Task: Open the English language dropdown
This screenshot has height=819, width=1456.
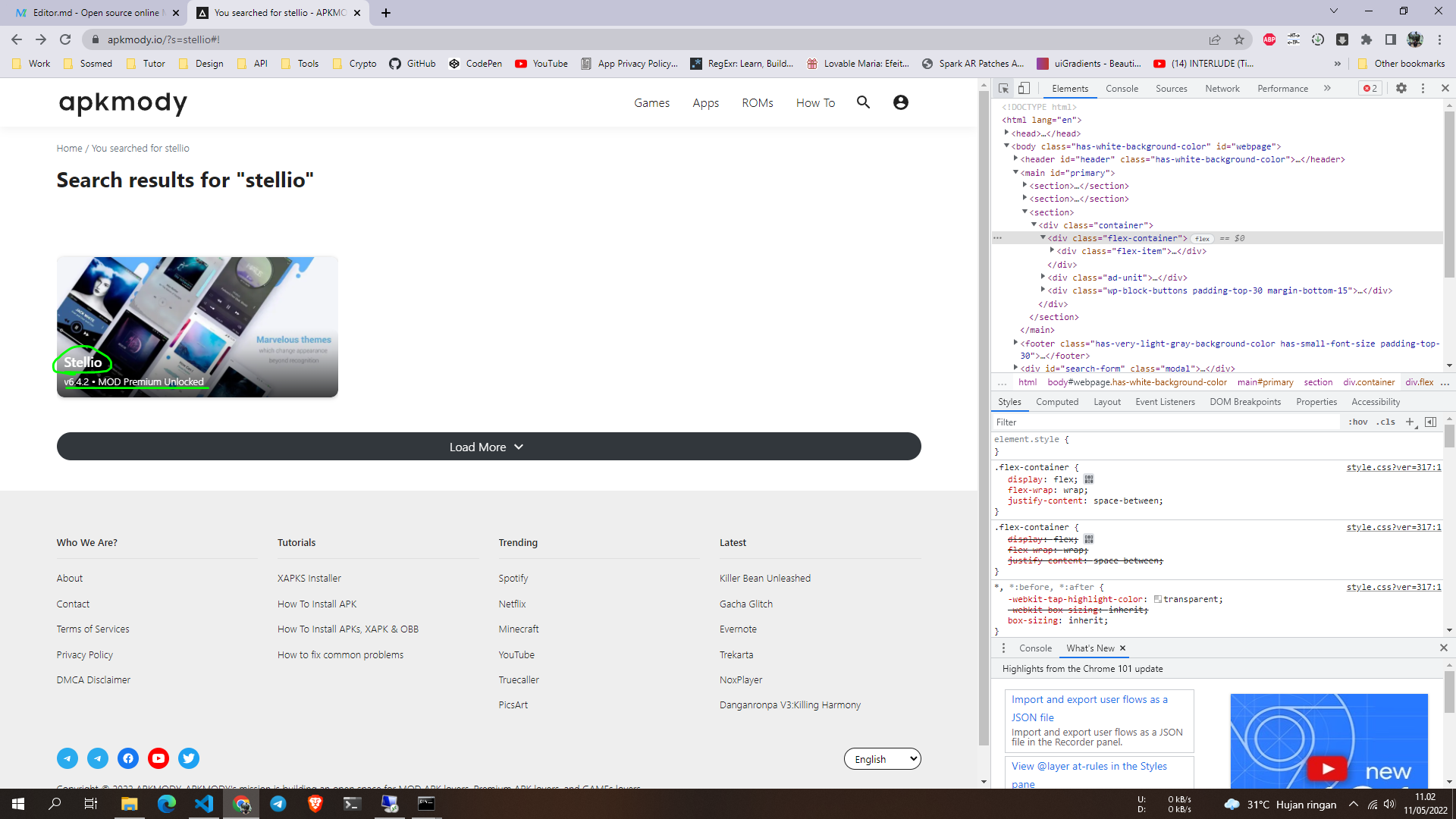Action: (x=882, y=758)
